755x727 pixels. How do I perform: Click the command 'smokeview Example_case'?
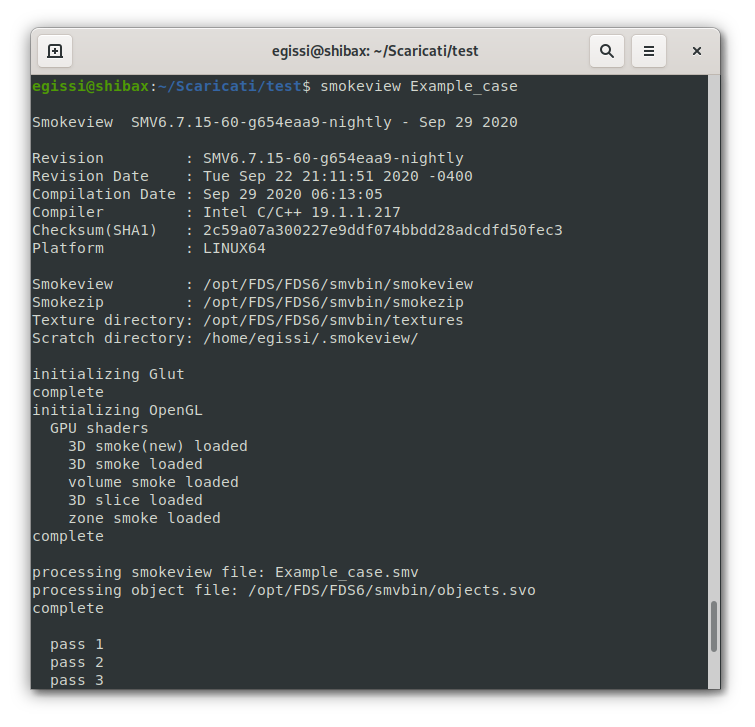coord(419,86)
